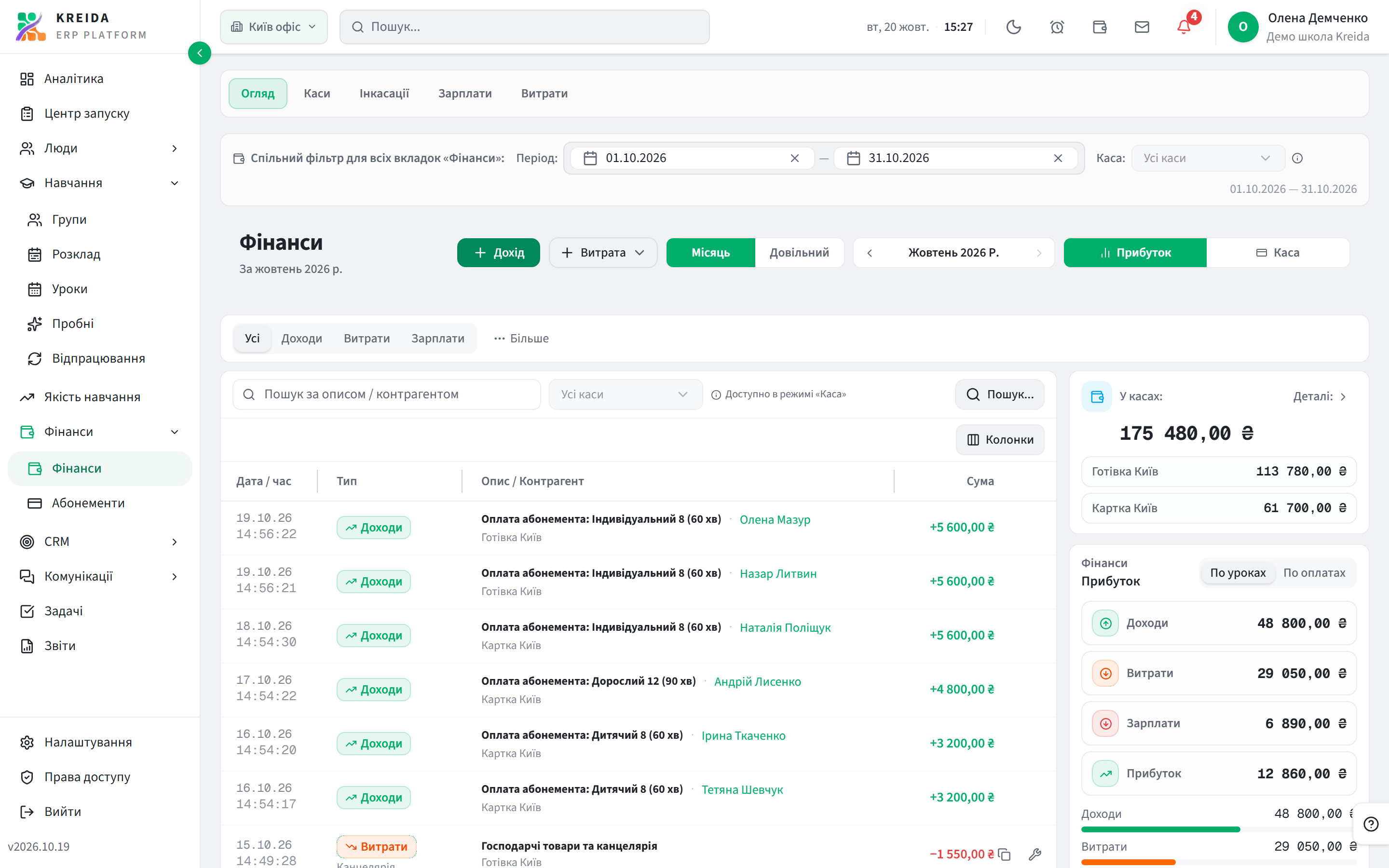
Task: Edit the Господарчі товари expense with wrench
Action: click(1035, 854)
